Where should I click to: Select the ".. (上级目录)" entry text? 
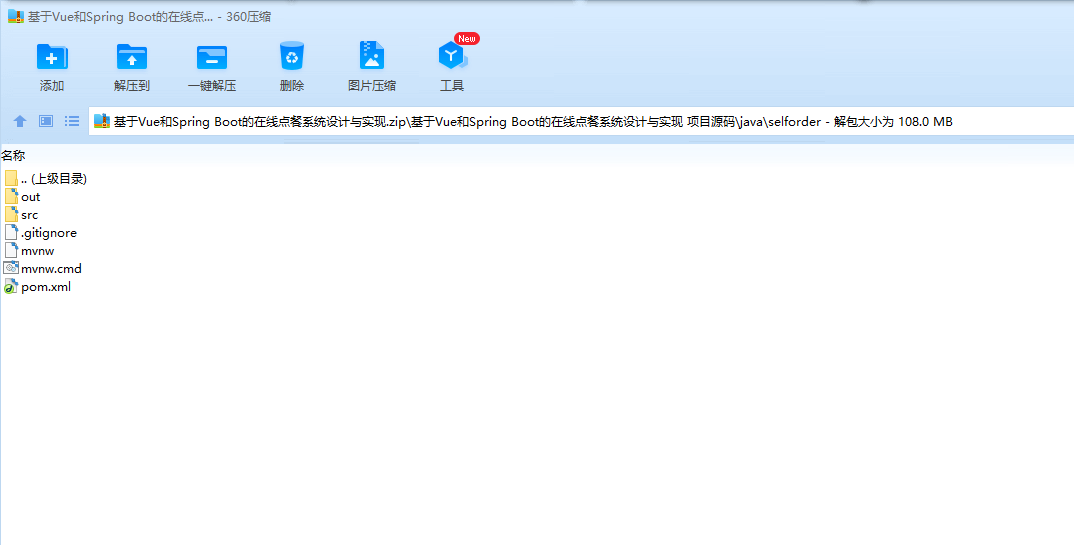point(54,179)
